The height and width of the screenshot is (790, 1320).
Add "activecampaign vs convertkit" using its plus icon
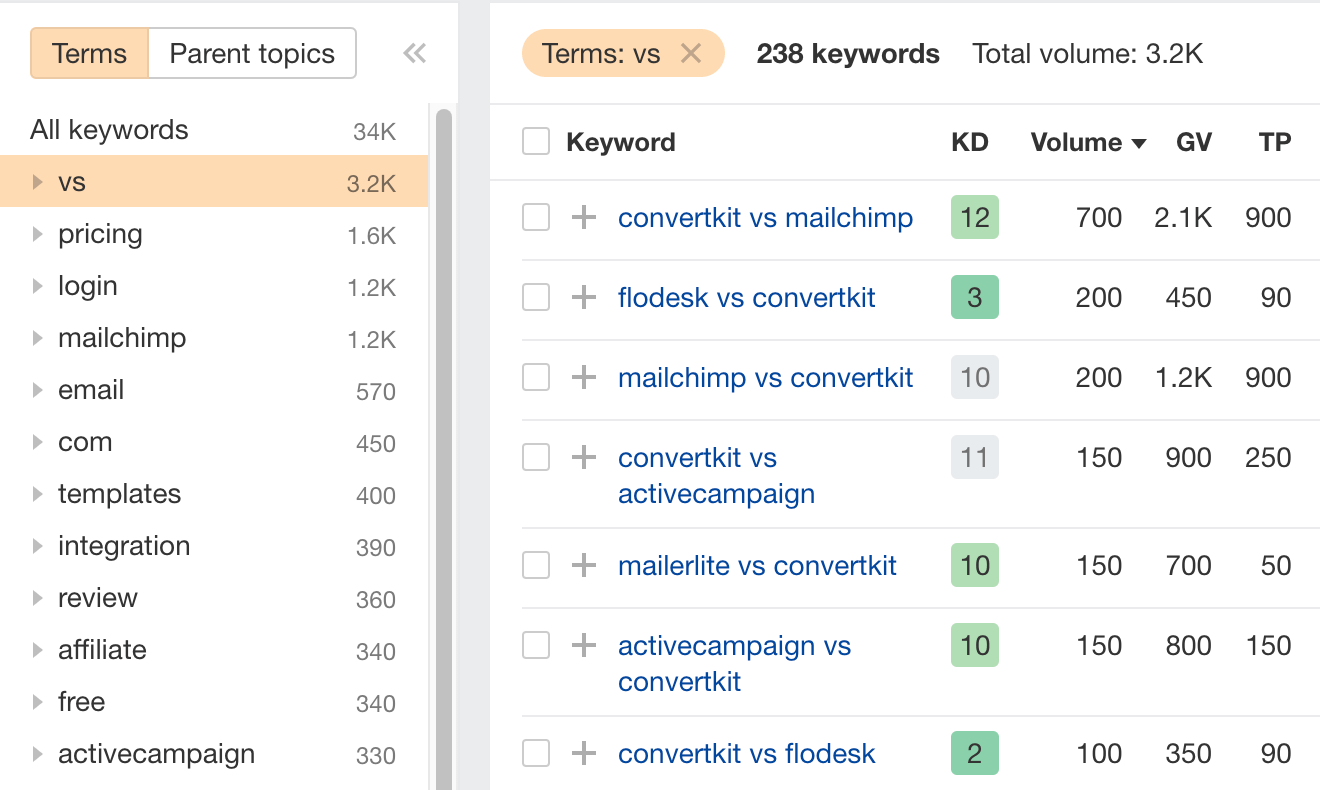tap(583, 645)
